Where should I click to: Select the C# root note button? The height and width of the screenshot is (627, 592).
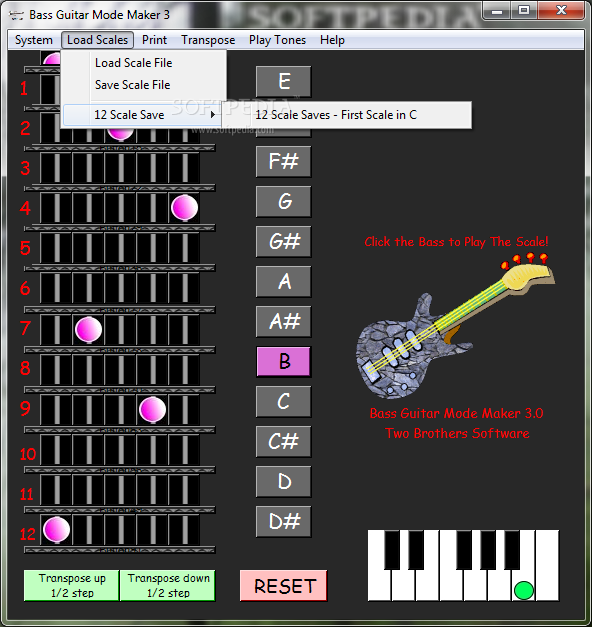point(284,441)
